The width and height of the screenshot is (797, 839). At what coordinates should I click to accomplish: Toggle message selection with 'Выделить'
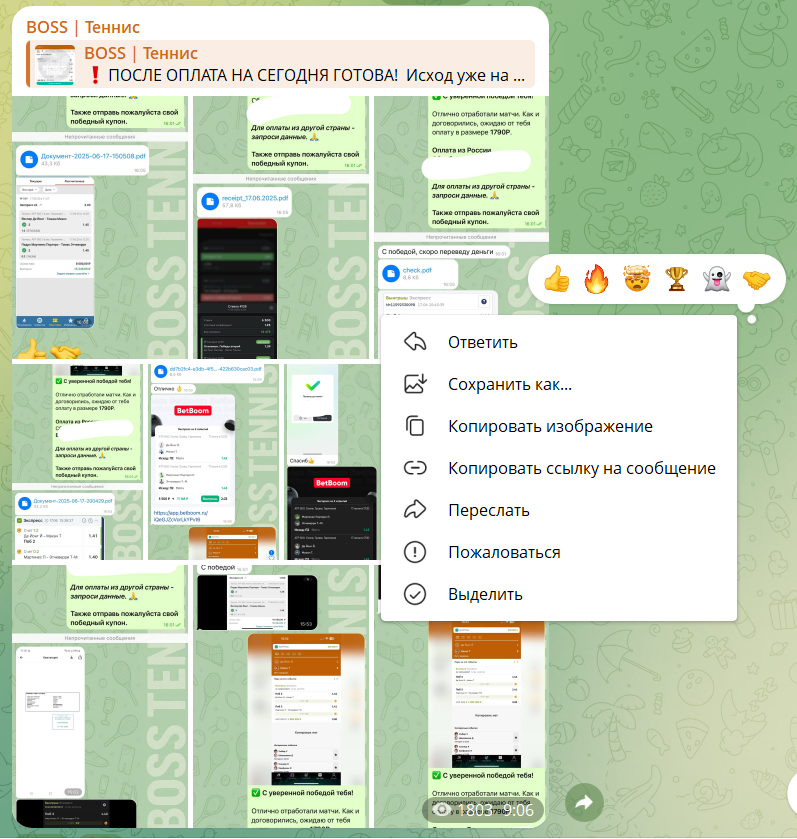pos(485,594)
